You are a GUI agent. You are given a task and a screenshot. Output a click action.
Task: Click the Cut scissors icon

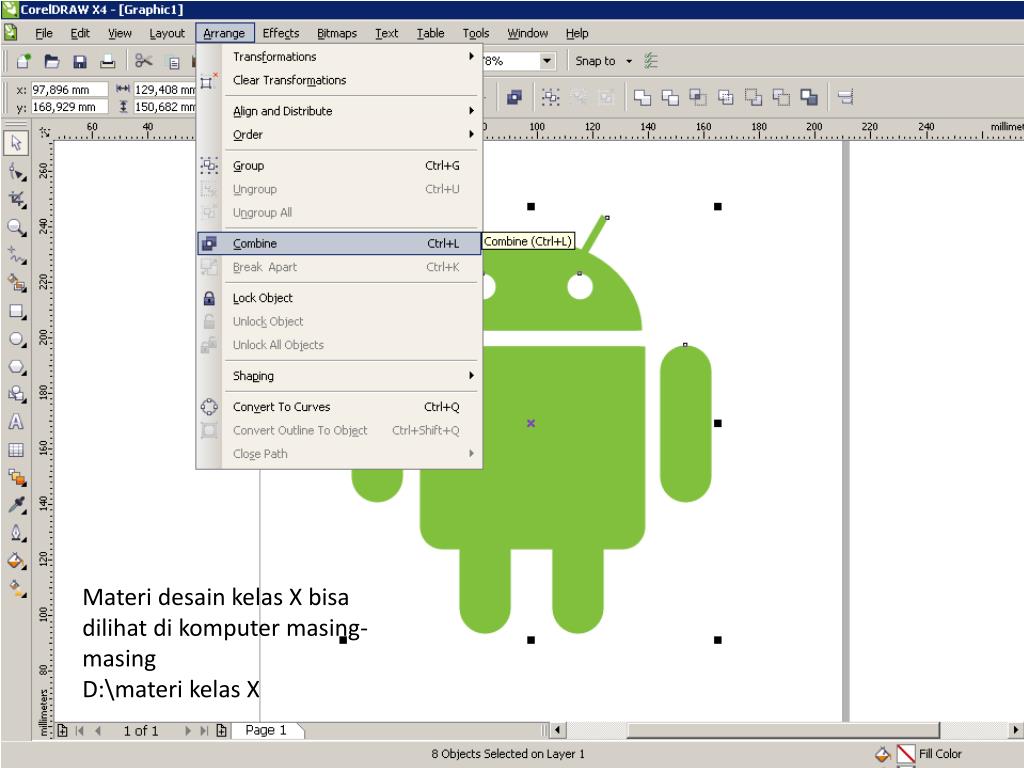[x=143, y=61]
